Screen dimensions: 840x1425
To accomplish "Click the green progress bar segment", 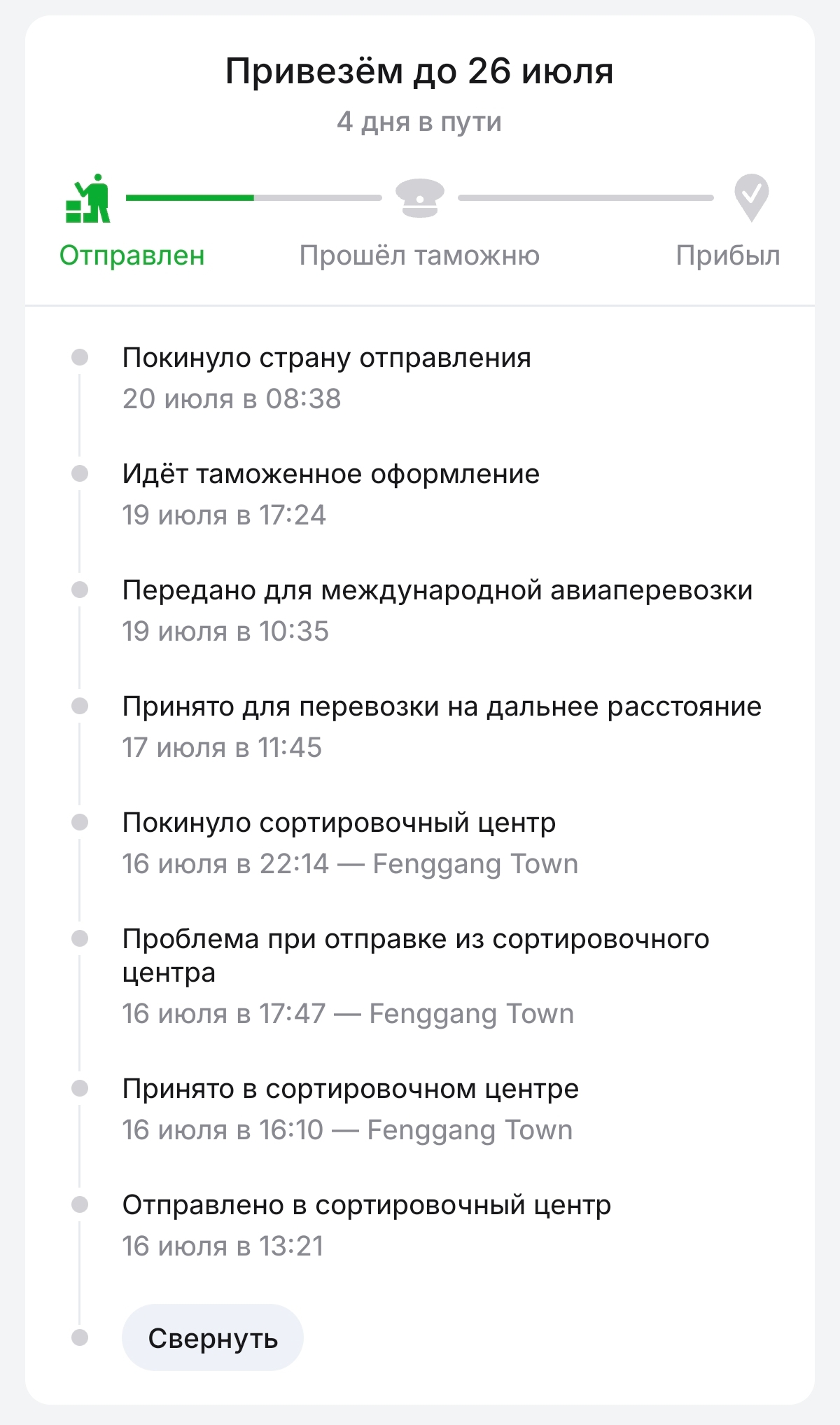I will click(190, 198).
